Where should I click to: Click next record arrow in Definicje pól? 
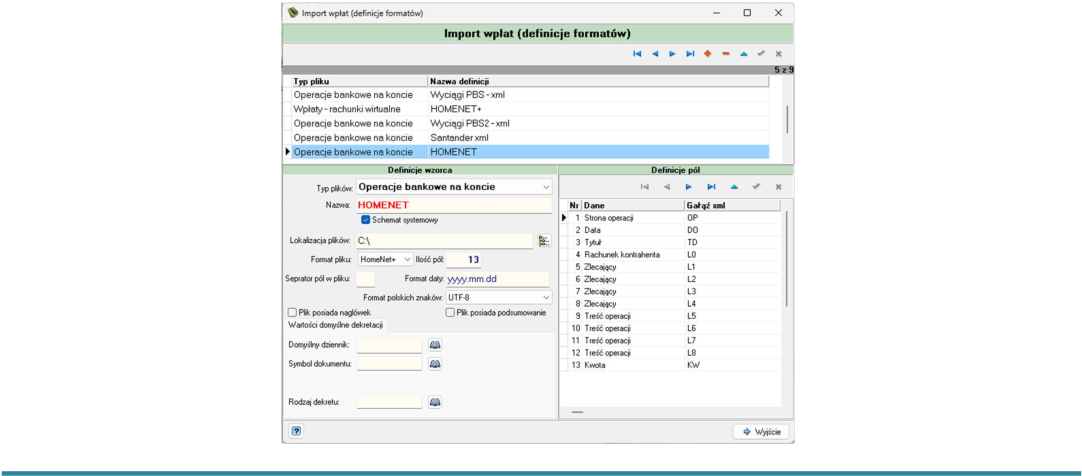coord(688,186)
